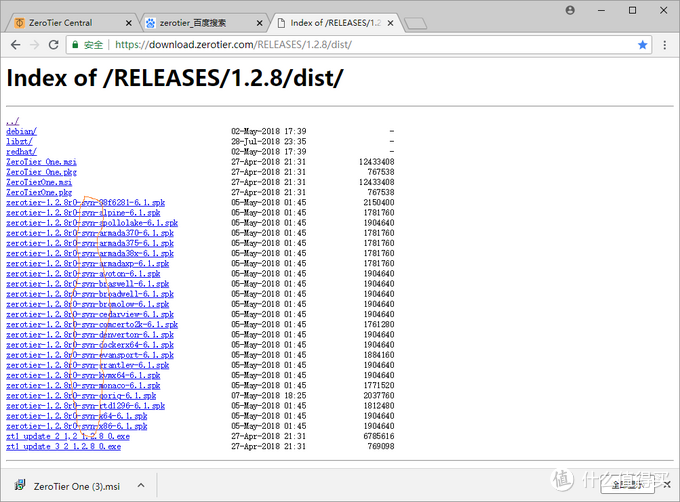
Task: Open the redhat/ directory link
Action: pos(21,152)
